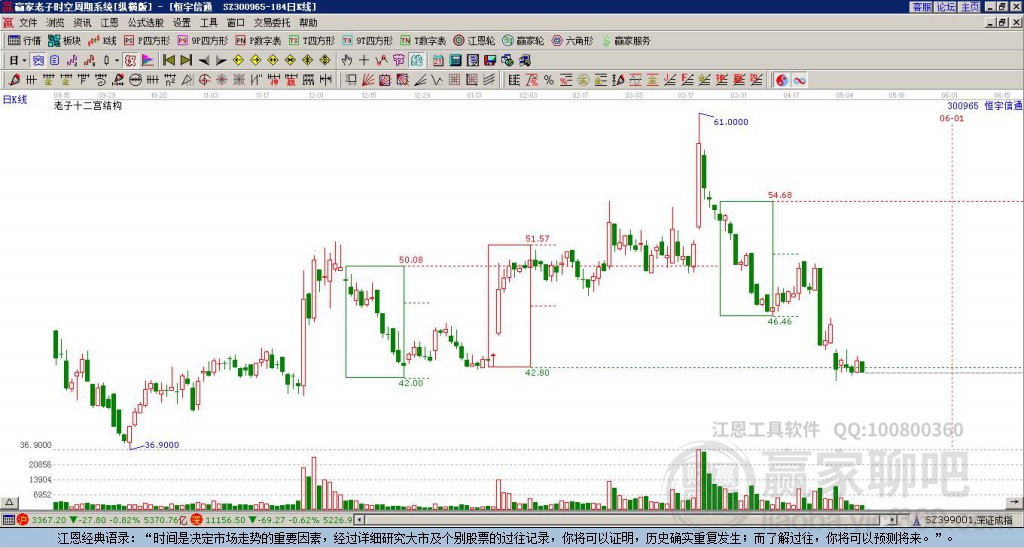
Task: Click right arrow button beside volume pane
Action: (x=1014, y=503)
